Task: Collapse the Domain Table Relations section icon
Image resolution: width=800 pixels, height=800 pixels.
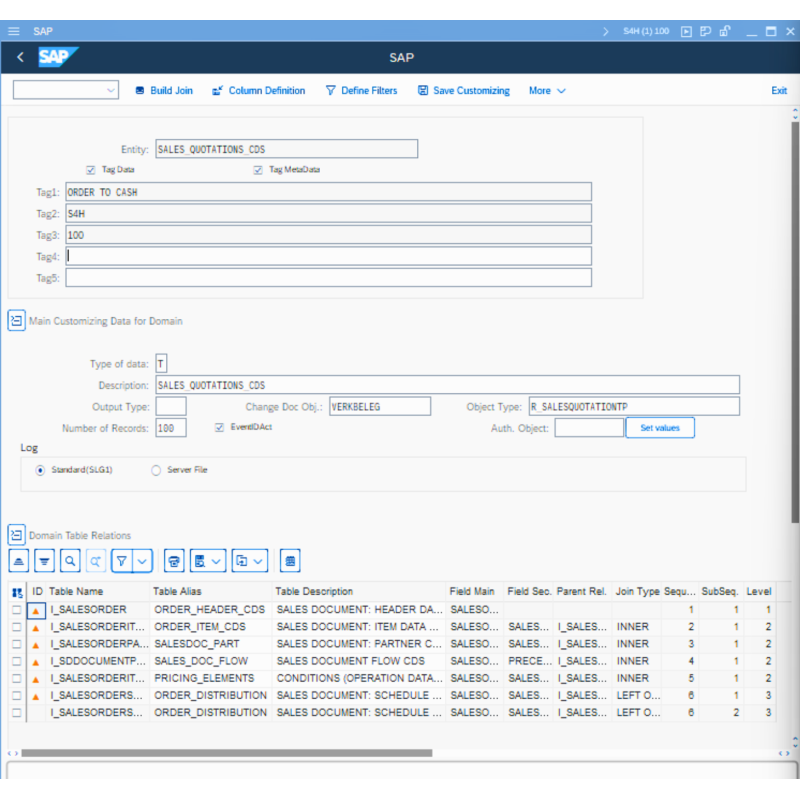Action: 17,535
